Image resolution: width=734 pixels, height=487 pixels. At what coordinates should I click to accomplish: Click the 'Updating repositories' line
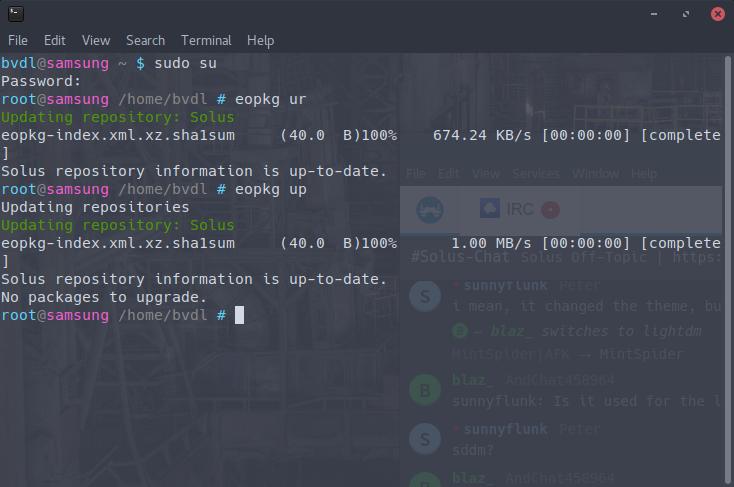pos(95,207)
